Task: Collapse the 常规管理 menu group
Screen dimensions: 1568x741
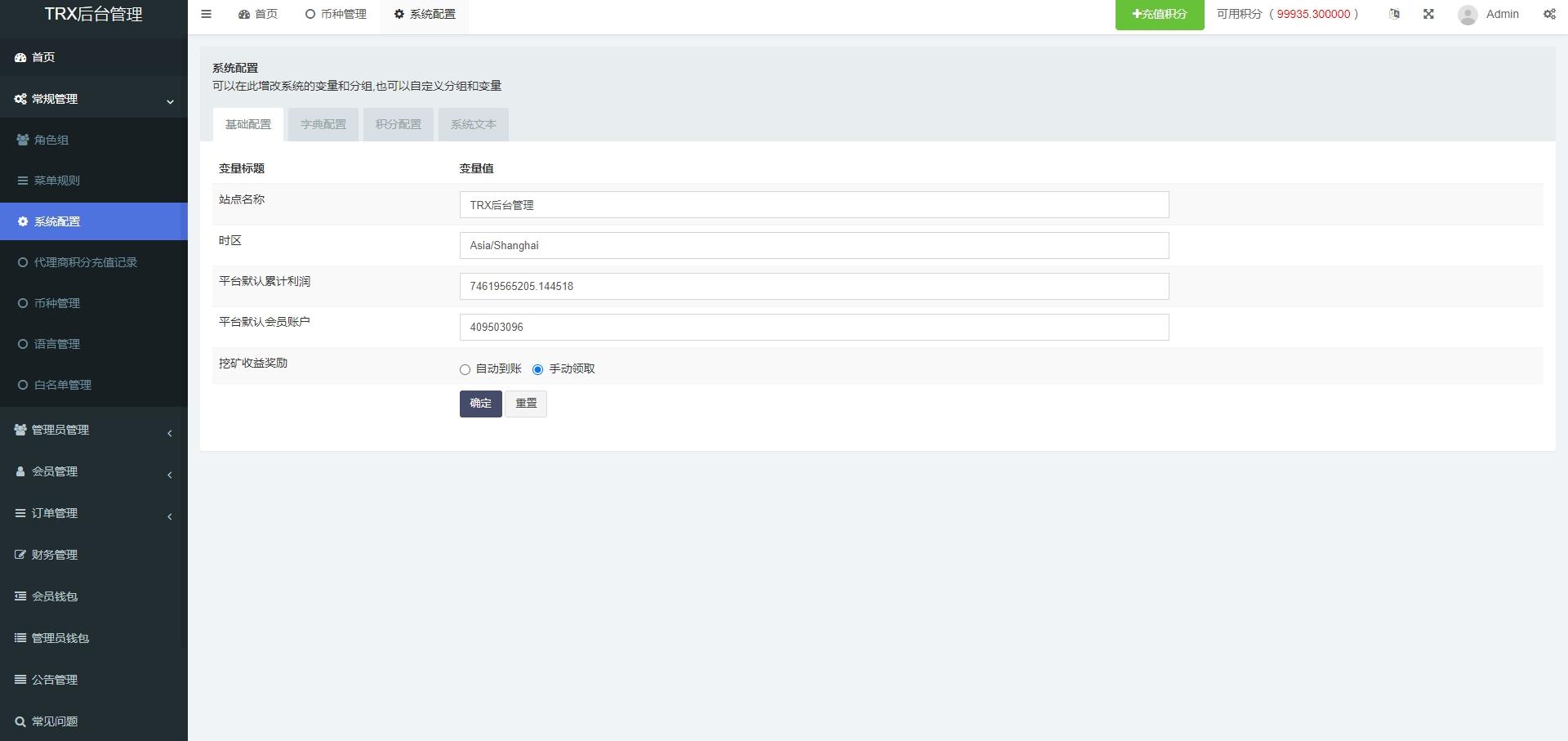Action: [94, 99]
